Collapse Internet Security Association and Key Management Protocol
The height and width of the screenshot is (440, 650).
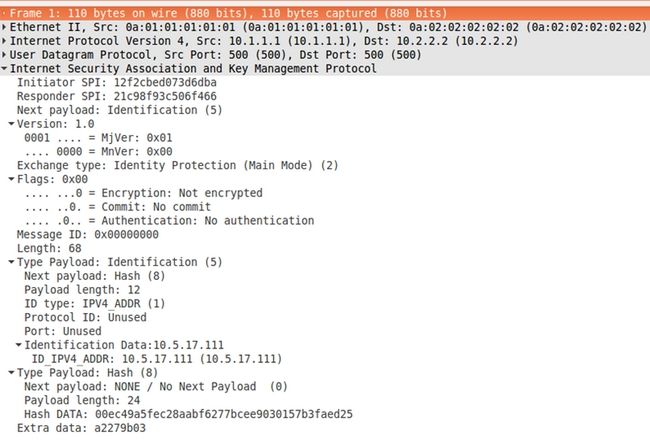click(x=5, y=69)
